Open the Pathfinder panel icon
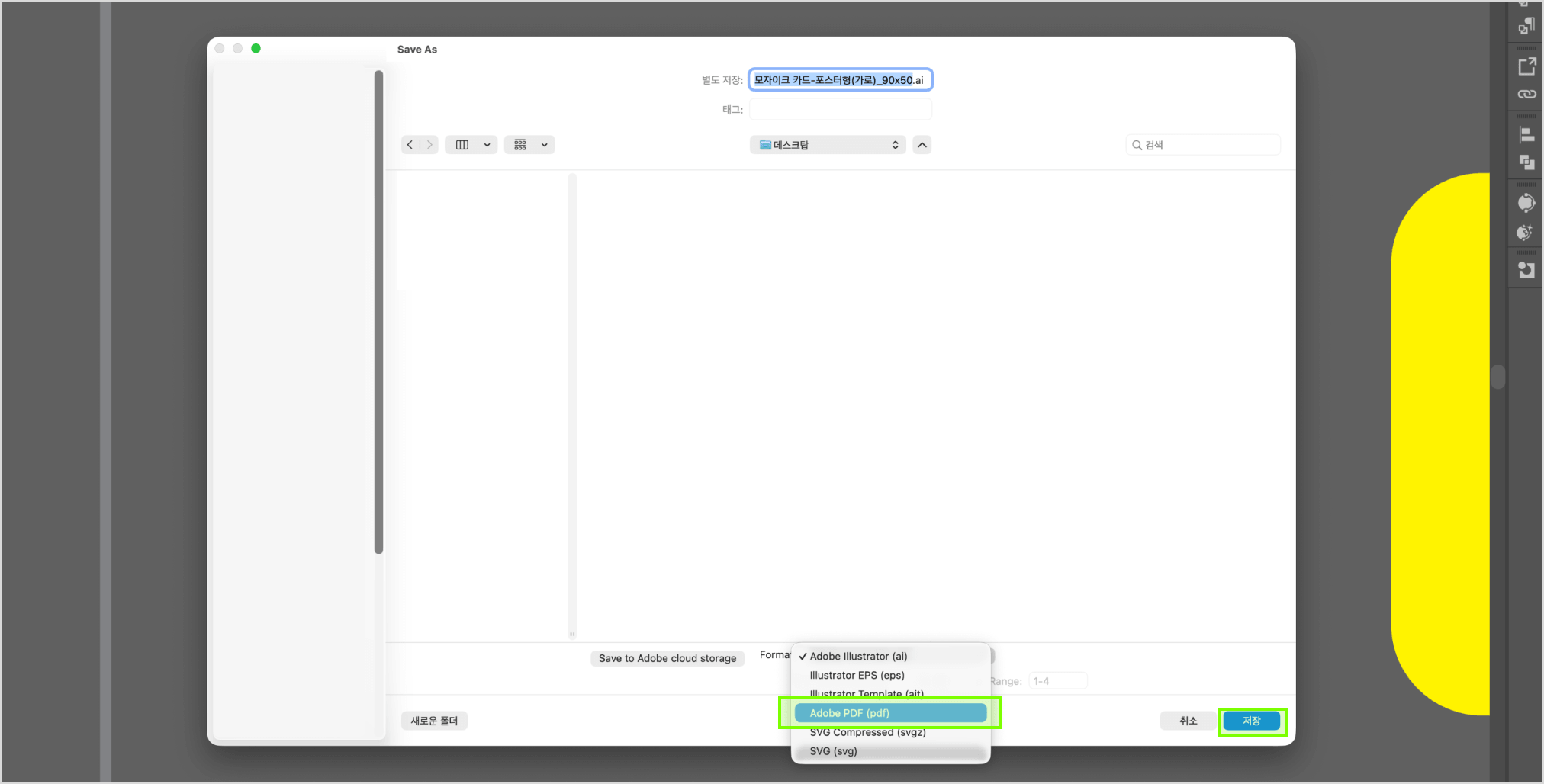The height and width of the screenshot is (784, 1544). (1526, 162)
